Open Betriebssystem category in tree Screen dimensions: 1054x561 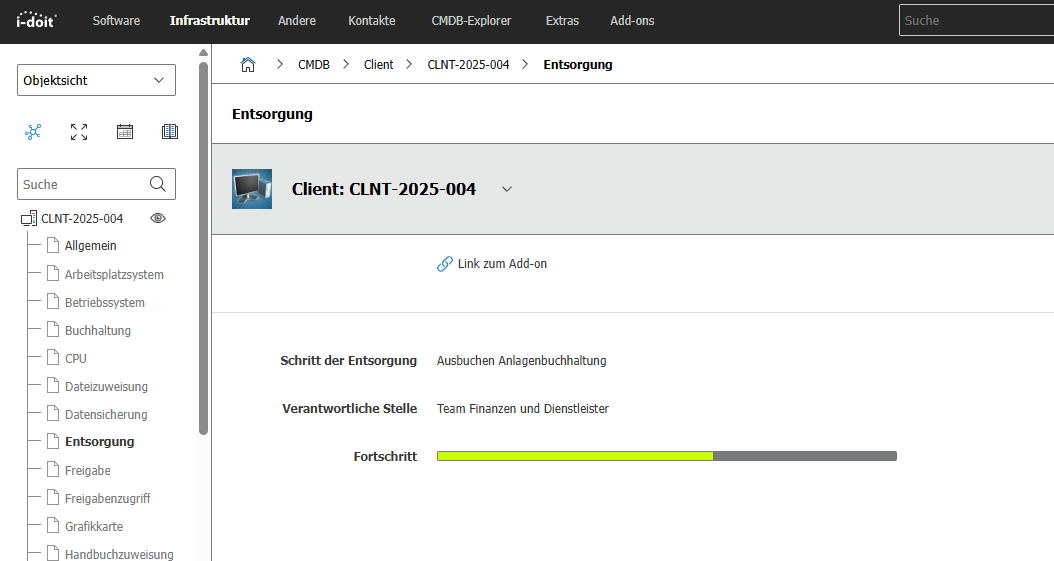tap(105, 302)
